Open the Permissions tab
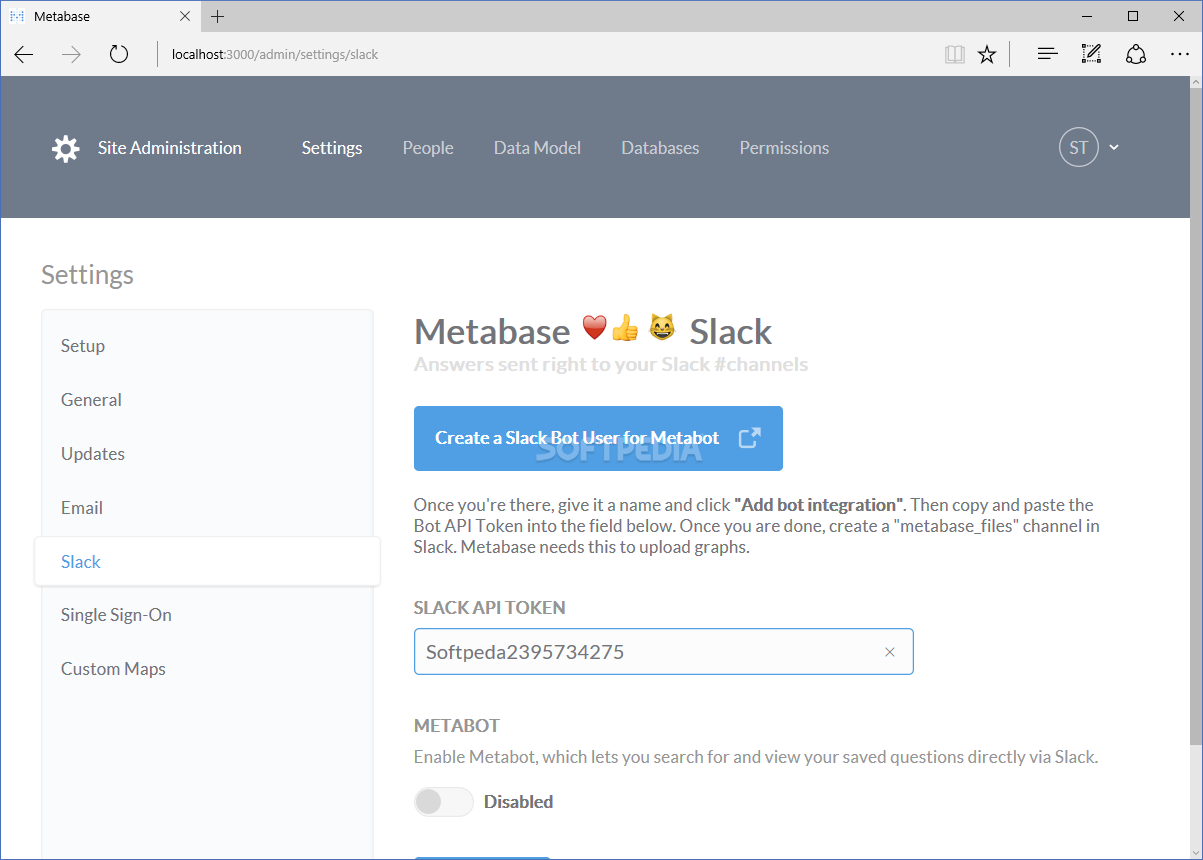Screen dimensions: 1203x860 (784, 148)
